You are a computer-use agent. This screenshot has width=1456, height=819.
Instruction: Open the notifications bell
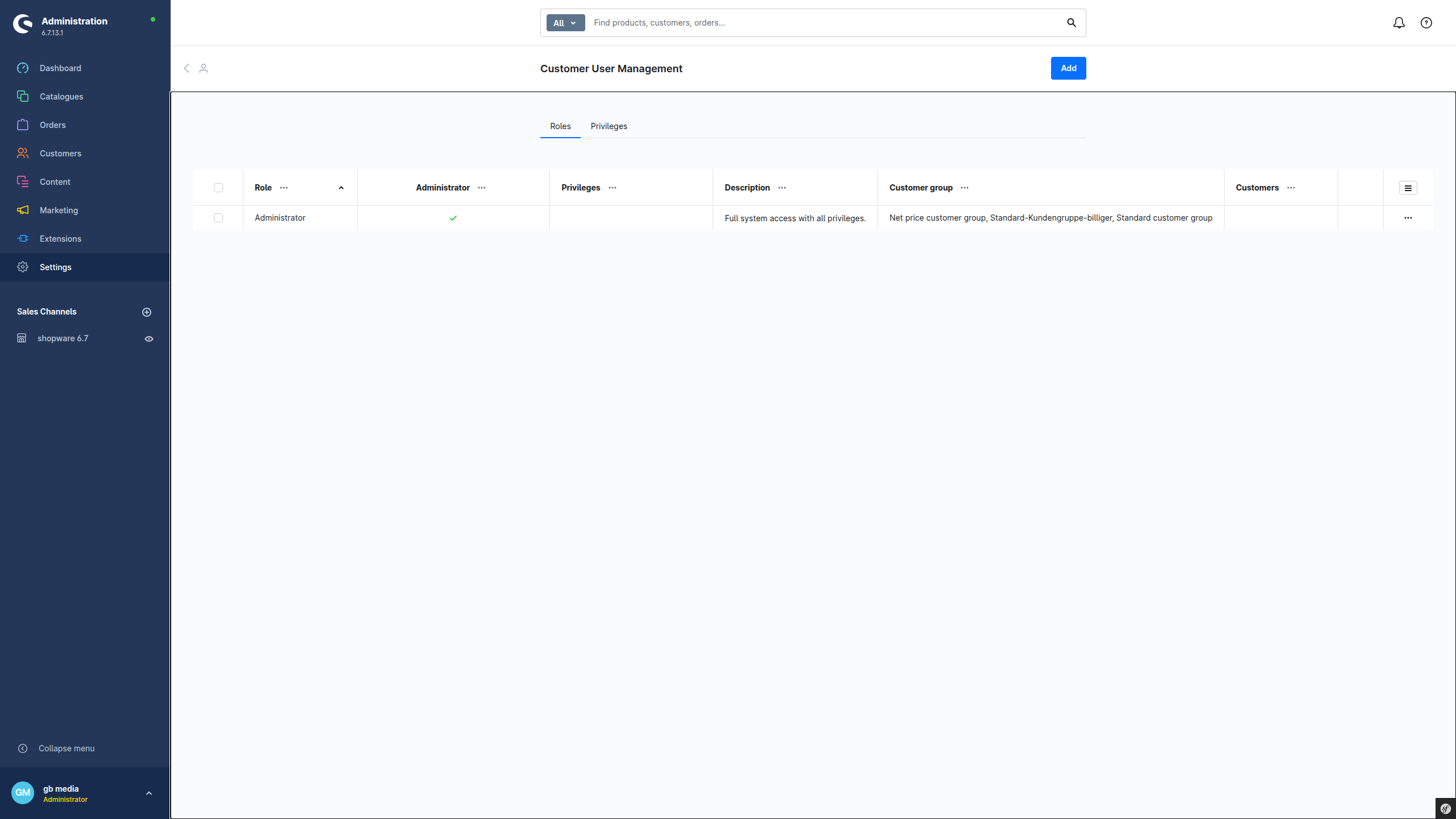click(x=1399, y=23)
